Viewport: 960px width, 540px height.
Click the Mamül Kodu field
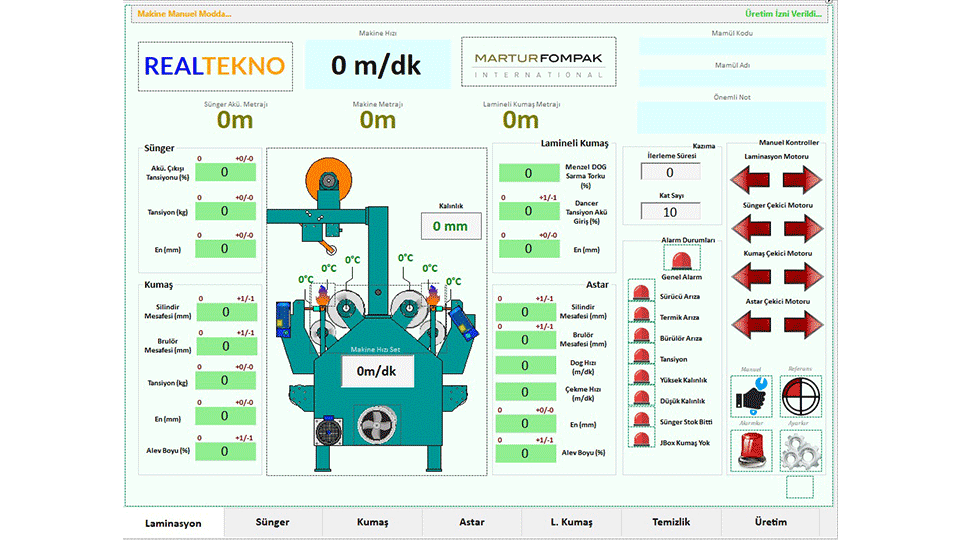tap(732, 46)
